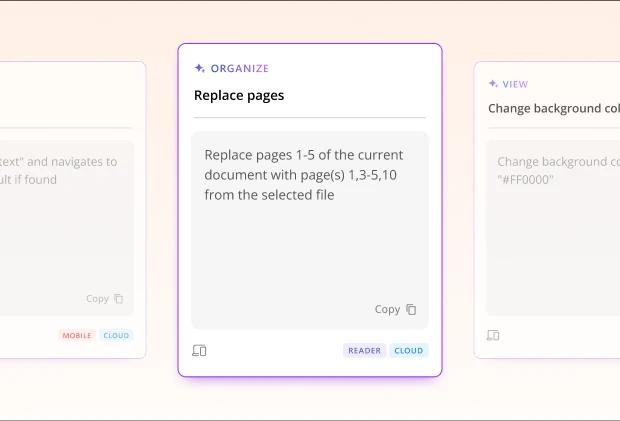Click the ORGANIZE category label
The height and width of the screenshot is (421, 620).
pos(239,69)
